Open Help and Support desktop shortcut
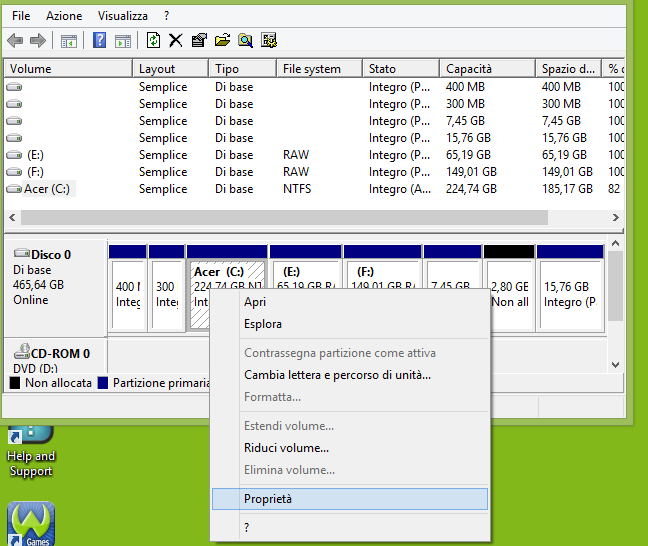 (x=31, y=450)
